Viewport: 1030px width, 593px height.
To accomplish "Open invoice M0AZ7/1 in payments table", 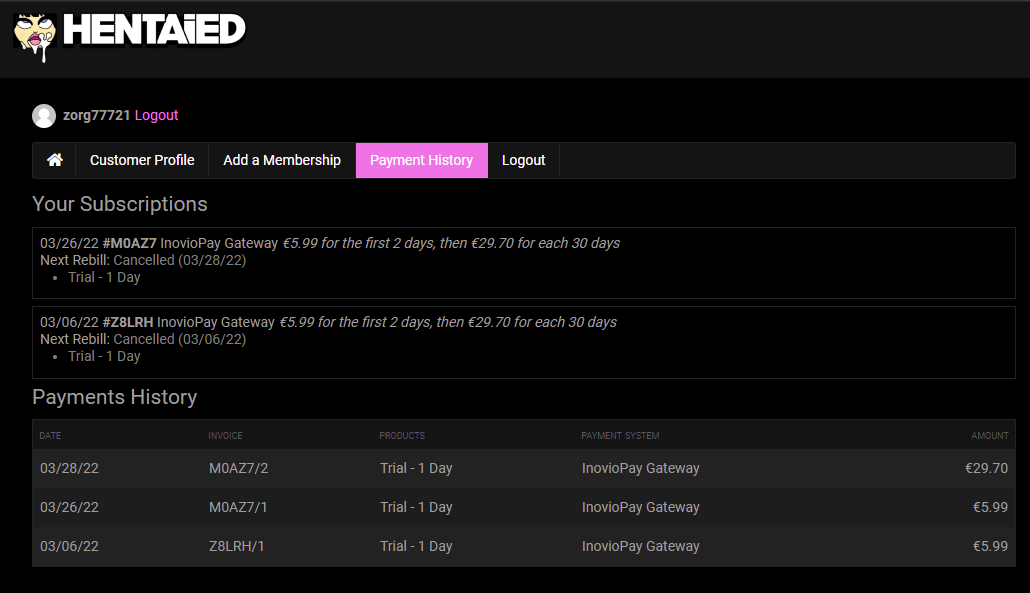I will (x=238, y=507).
